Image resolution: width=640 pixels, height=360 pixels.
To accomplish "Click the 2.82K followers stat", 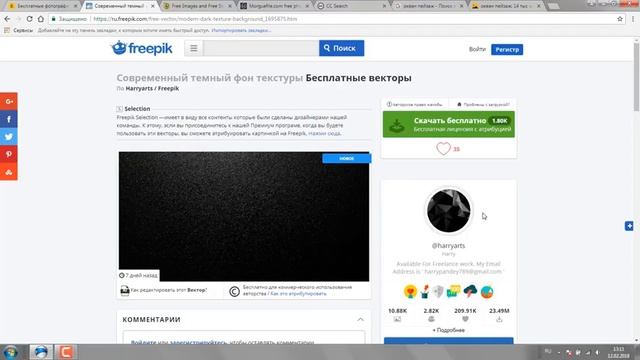I will (431, 314).
